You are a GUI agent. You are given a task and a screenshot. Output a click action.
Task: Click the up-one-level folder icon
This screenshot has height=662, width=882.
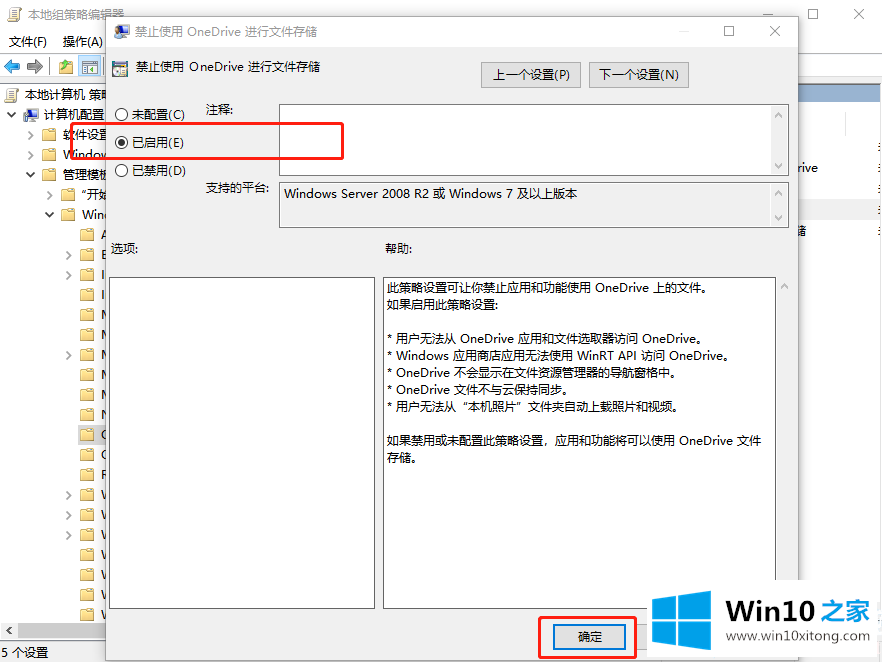[x=66, y=66]
